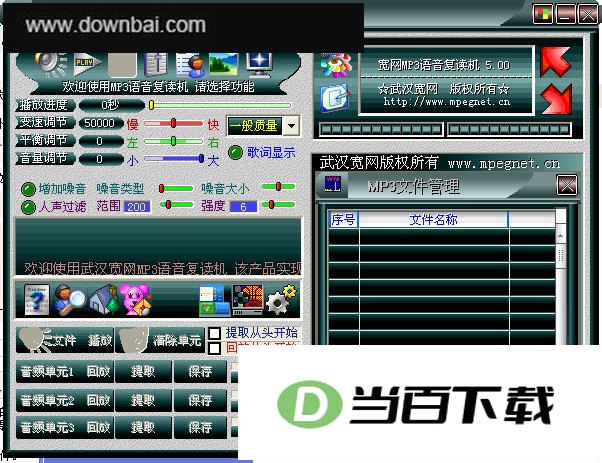Click the 范围 value field showing 200
The width and height of the screenshot is (602, 463).
tap(136, 207)
